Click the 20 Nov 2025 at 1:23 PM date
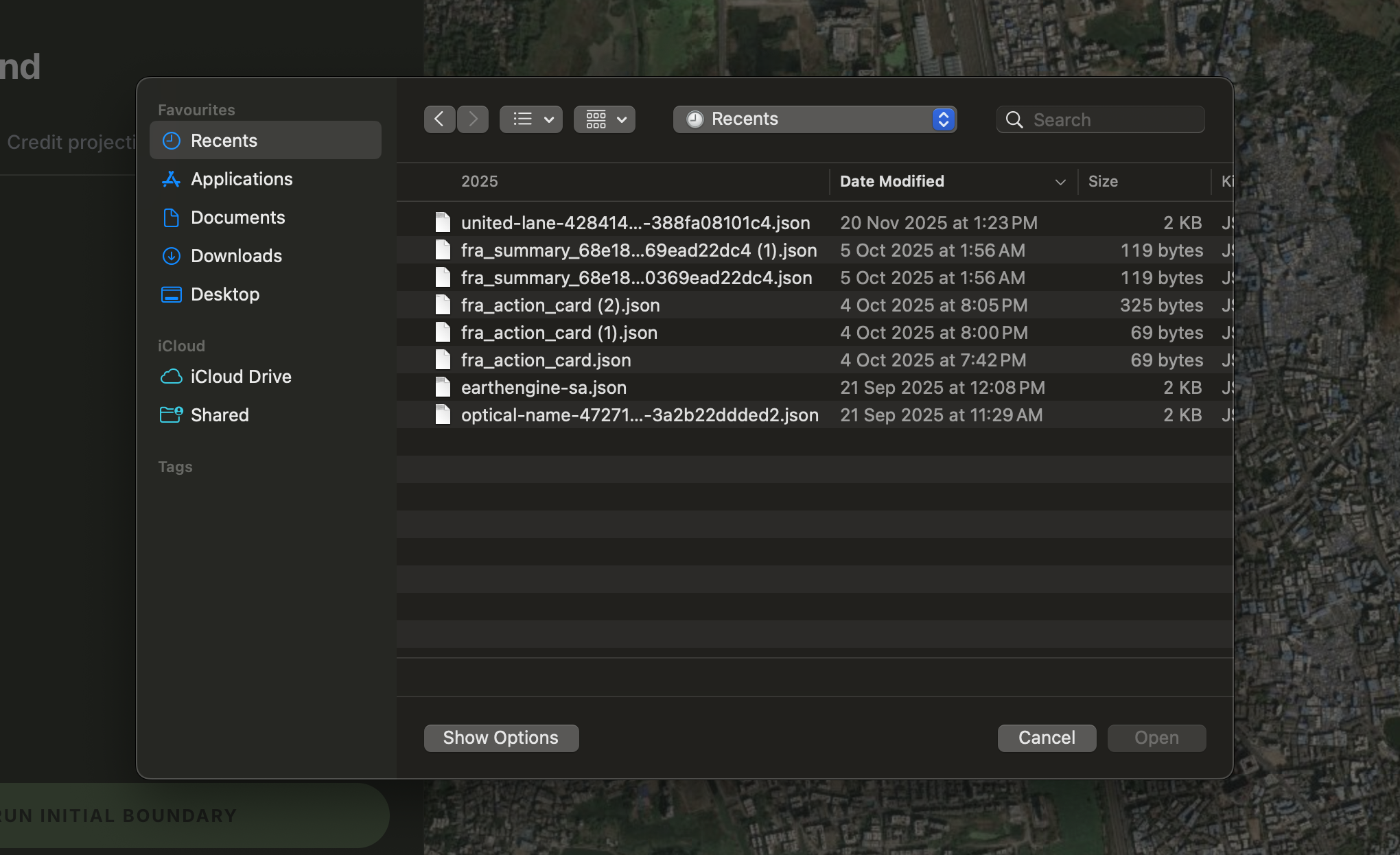This screenshot has width=1400, height=855. (939, 223)
